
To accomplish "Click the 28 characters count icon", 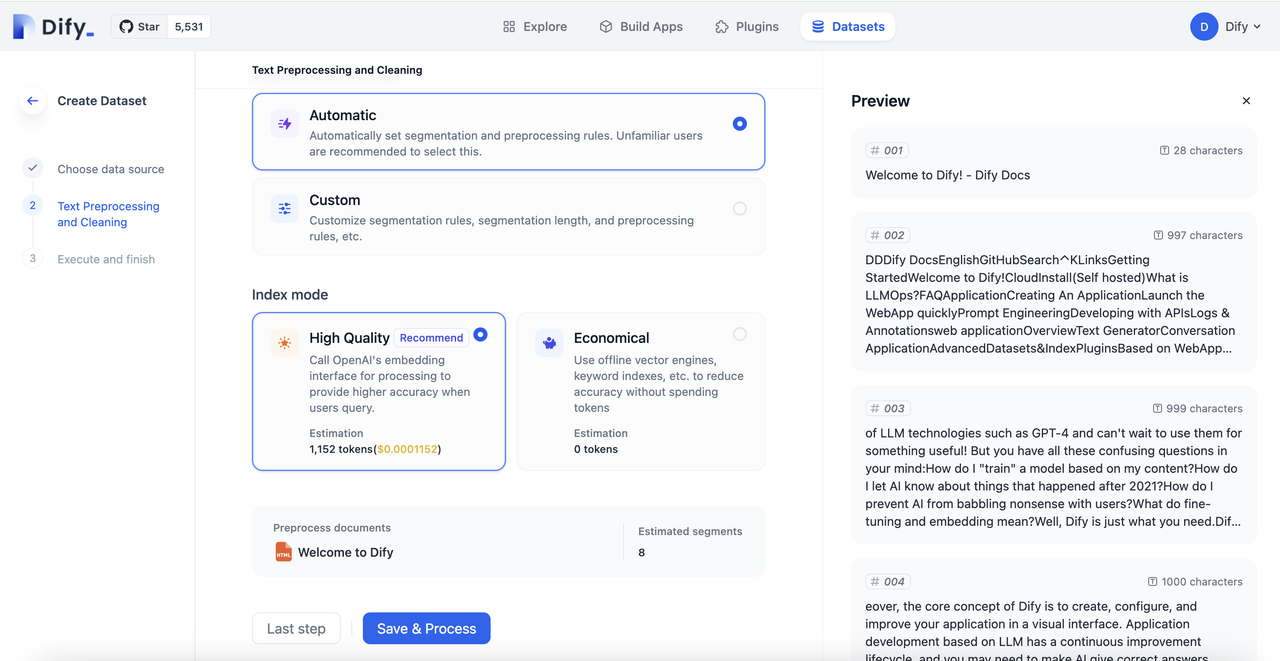I will tap(1164, 150).
